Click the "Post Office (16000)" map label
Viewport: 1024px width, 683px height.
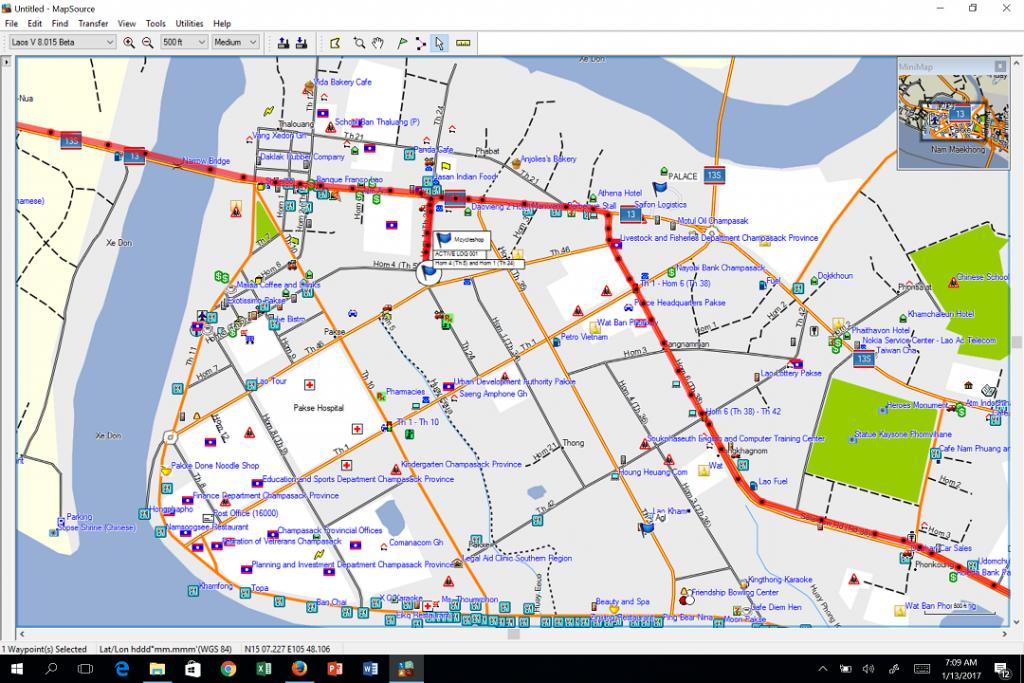[246, 513]
